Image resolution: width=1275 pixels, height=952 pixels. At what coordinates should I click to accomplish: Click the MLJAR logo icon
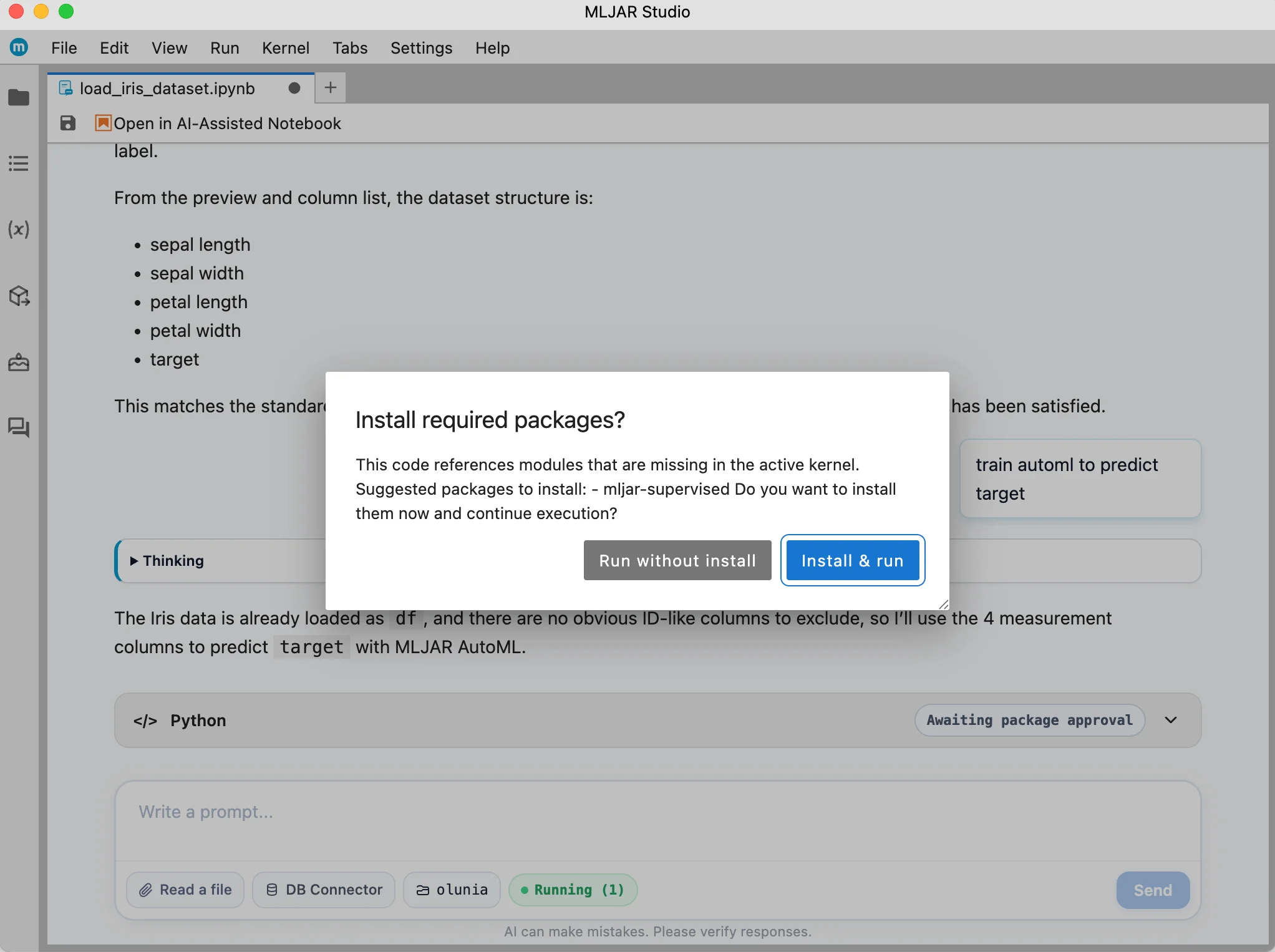pyautogui.click(x=19, y=47)
